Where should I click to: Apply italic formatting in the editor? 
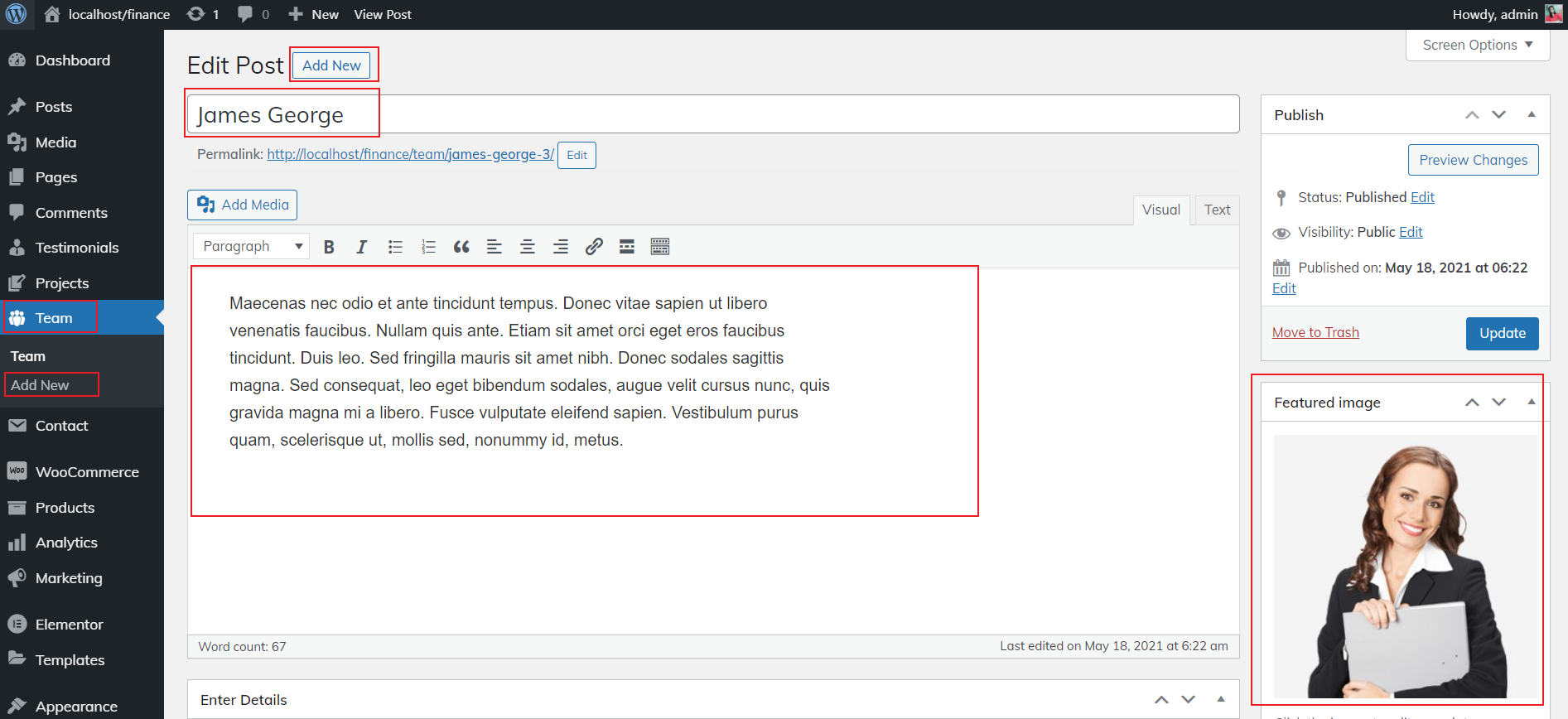click(x=362, y=247)
